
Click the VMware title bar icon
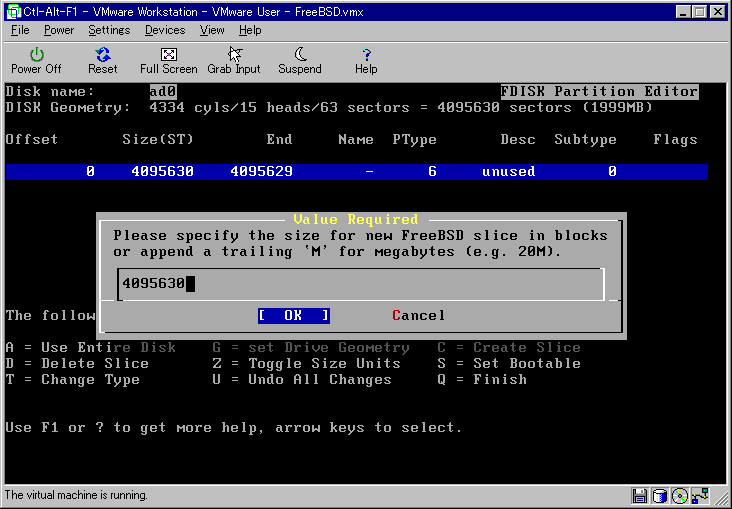[x=14, y=12]
